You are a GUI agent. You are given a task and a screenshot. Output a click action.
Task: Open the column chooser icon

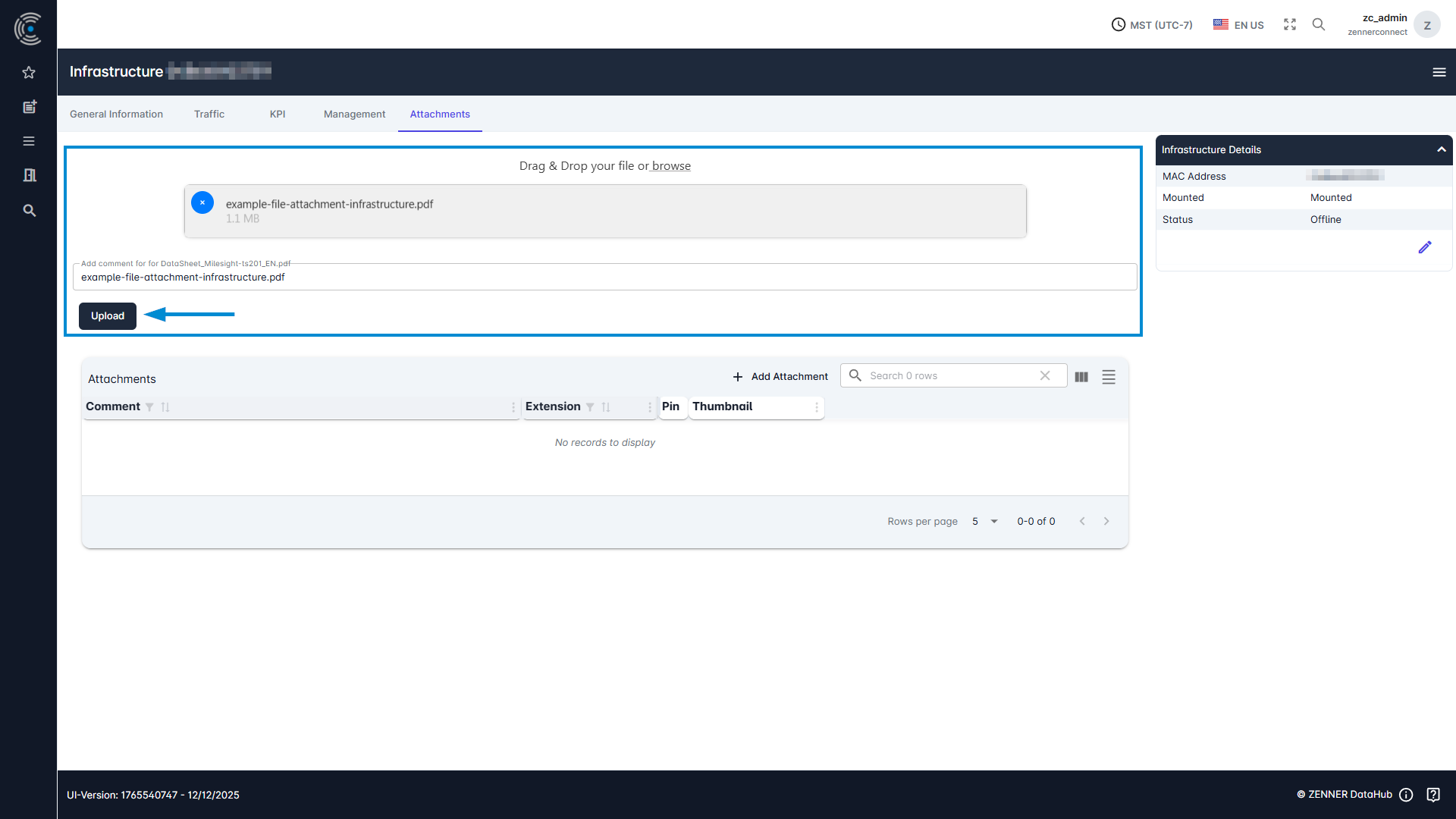[x=1081, y=377]
